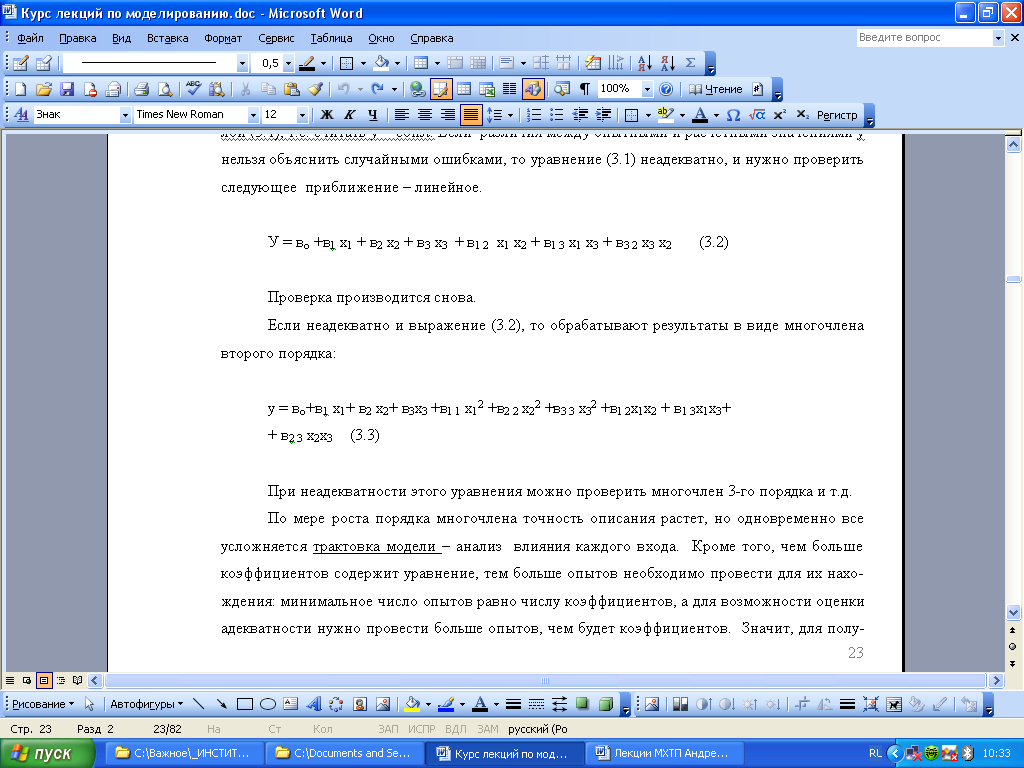
Task: Click the Format Painter brush
Action: pyautogui.click(x=315, y=89)
